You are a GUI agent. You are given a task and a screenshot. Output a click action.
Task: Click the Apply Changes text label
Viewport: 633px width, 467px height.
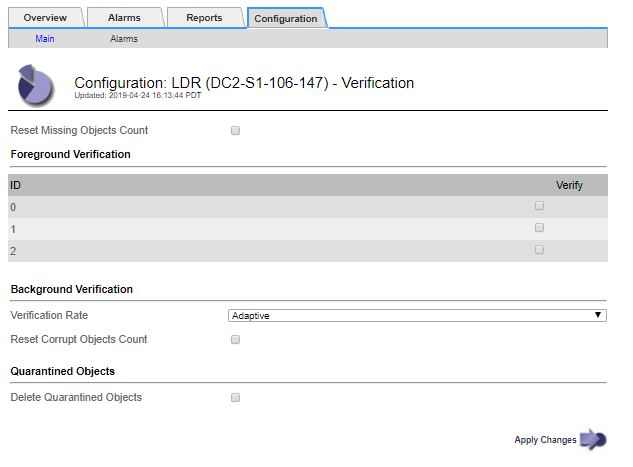point(545,440)
